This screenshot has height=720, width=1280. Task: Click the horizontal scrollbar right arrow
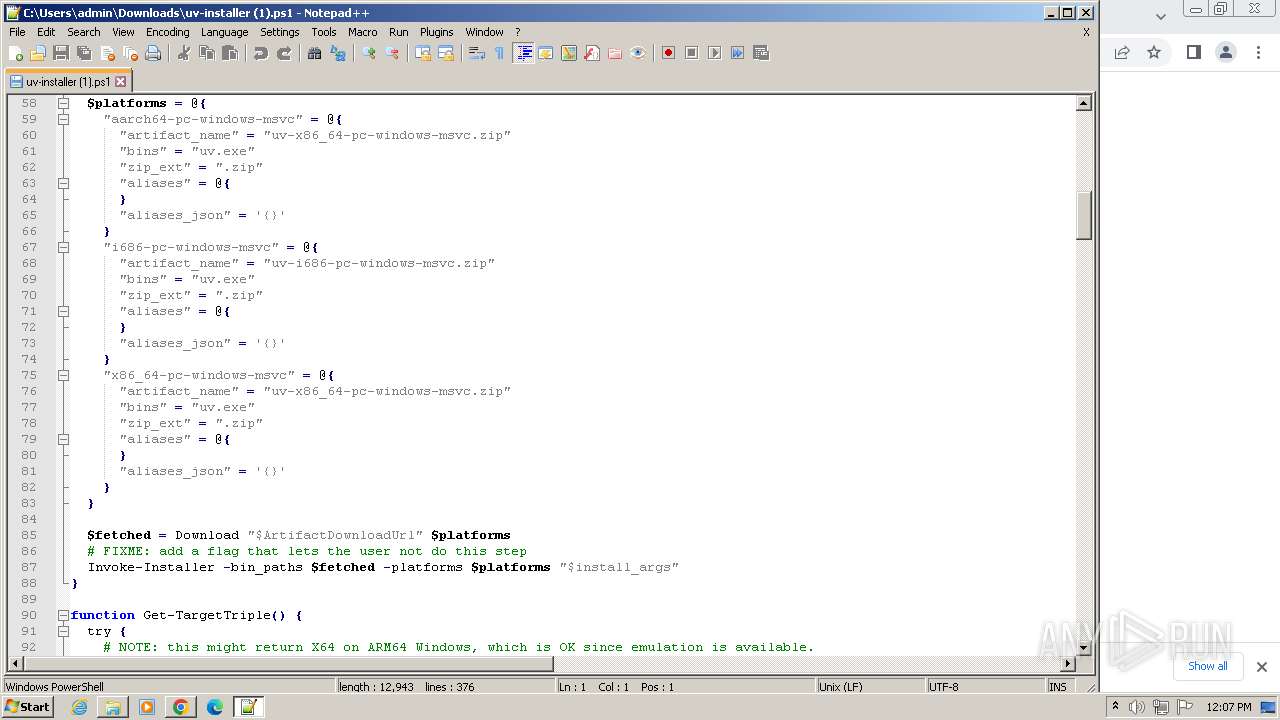pos(1068,663)
